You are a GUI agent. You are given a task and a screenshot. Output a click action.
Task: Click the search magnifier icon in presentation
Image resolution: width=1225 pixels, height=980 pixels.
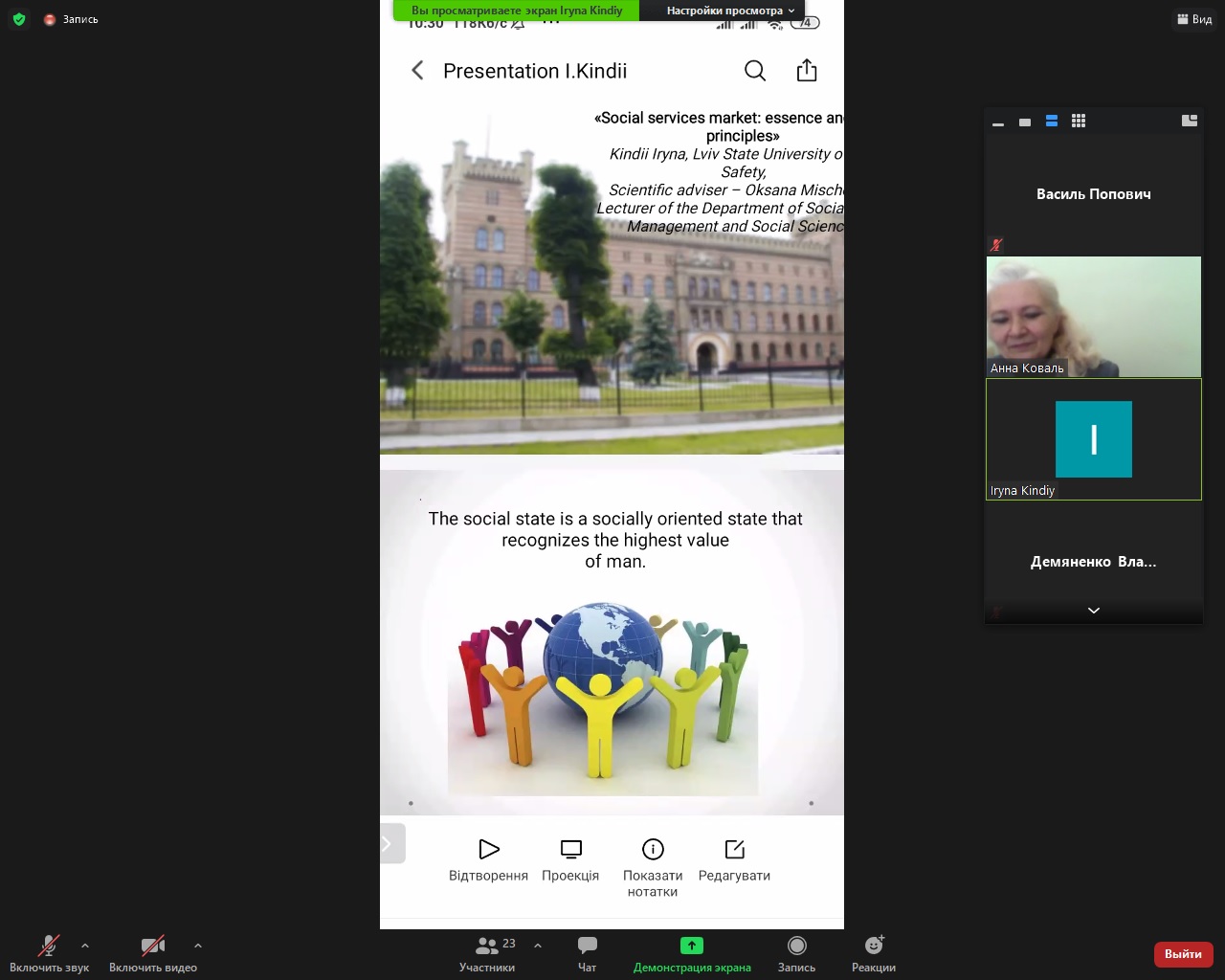755,71
